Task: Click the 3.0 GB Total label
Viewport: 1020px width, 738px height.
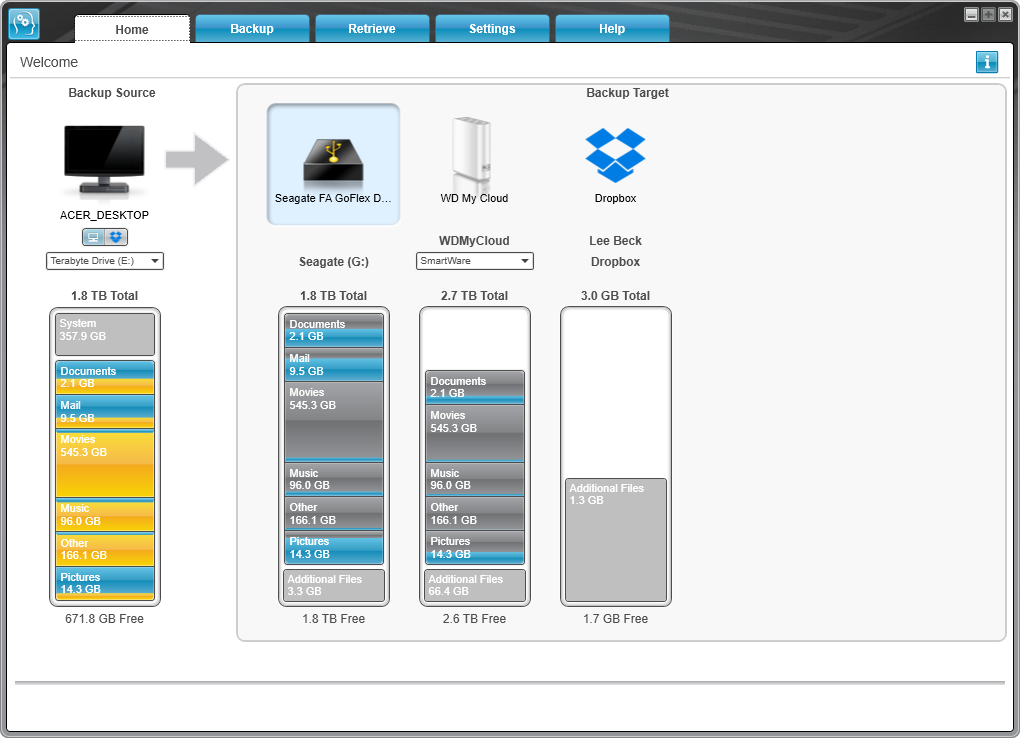Action: click(x=615, y=295)
